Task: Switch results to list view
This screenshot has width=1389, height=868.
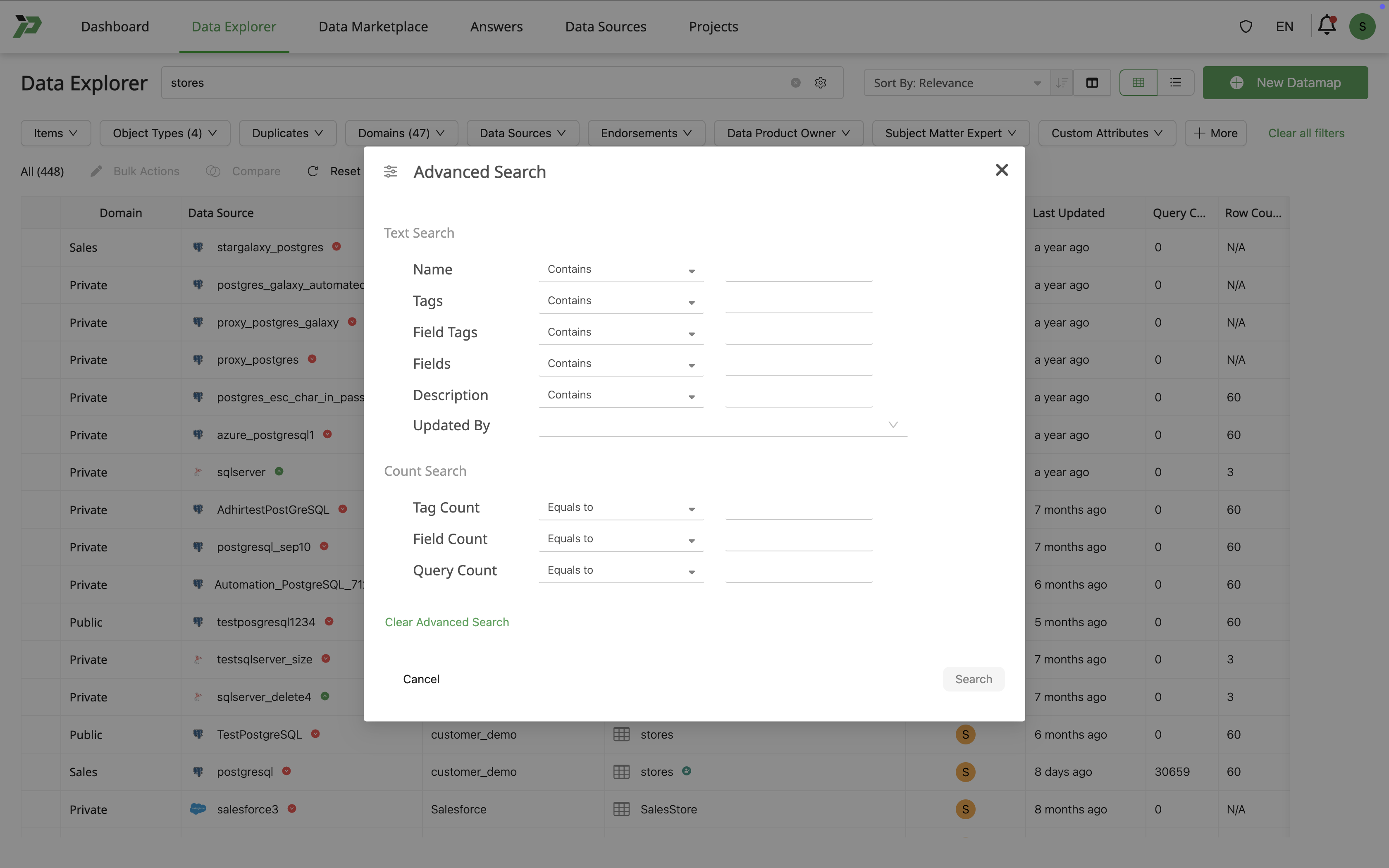Action: [1176, 83]
